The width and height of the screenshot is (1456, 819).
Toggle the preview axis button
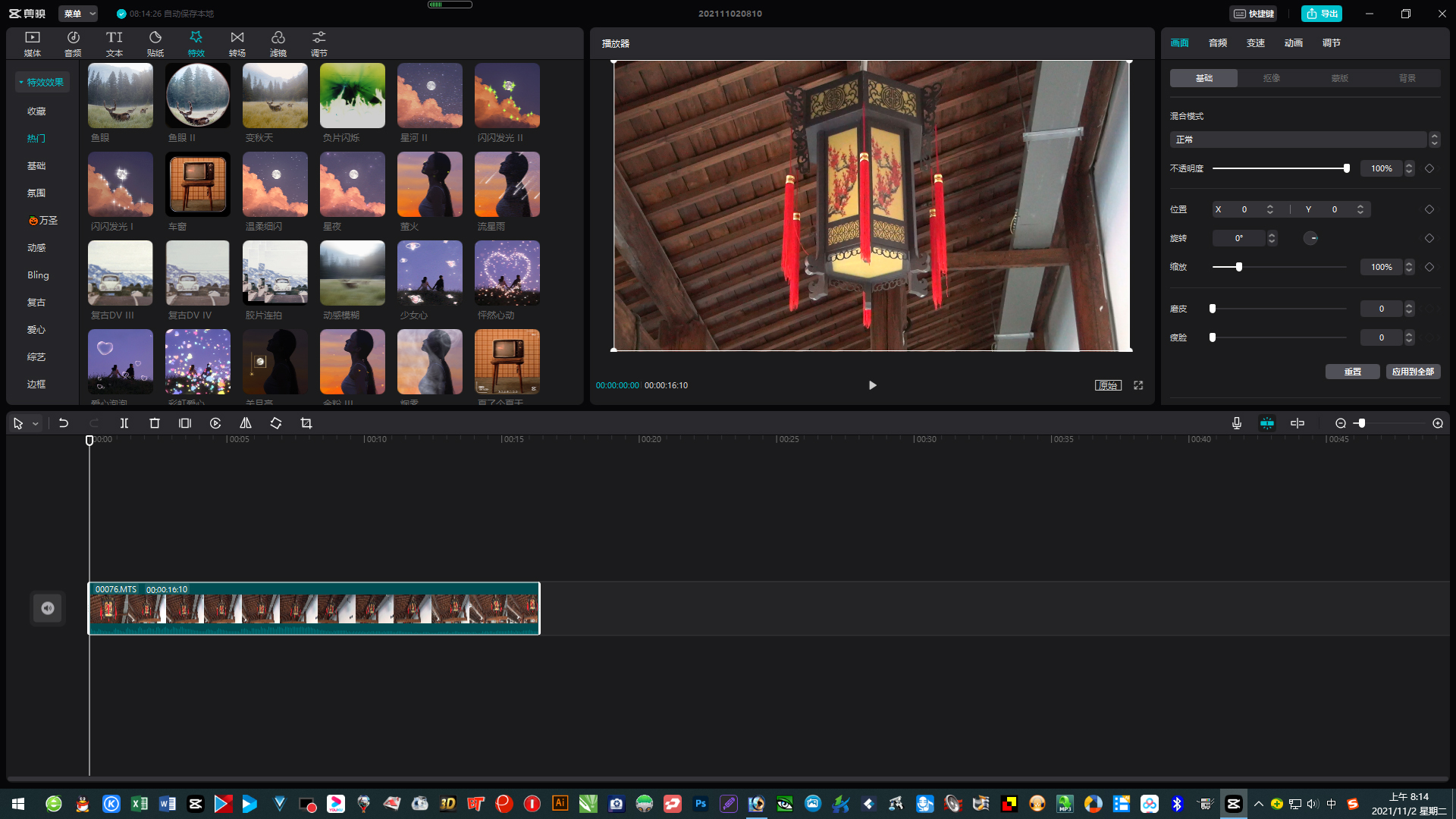1298,423
